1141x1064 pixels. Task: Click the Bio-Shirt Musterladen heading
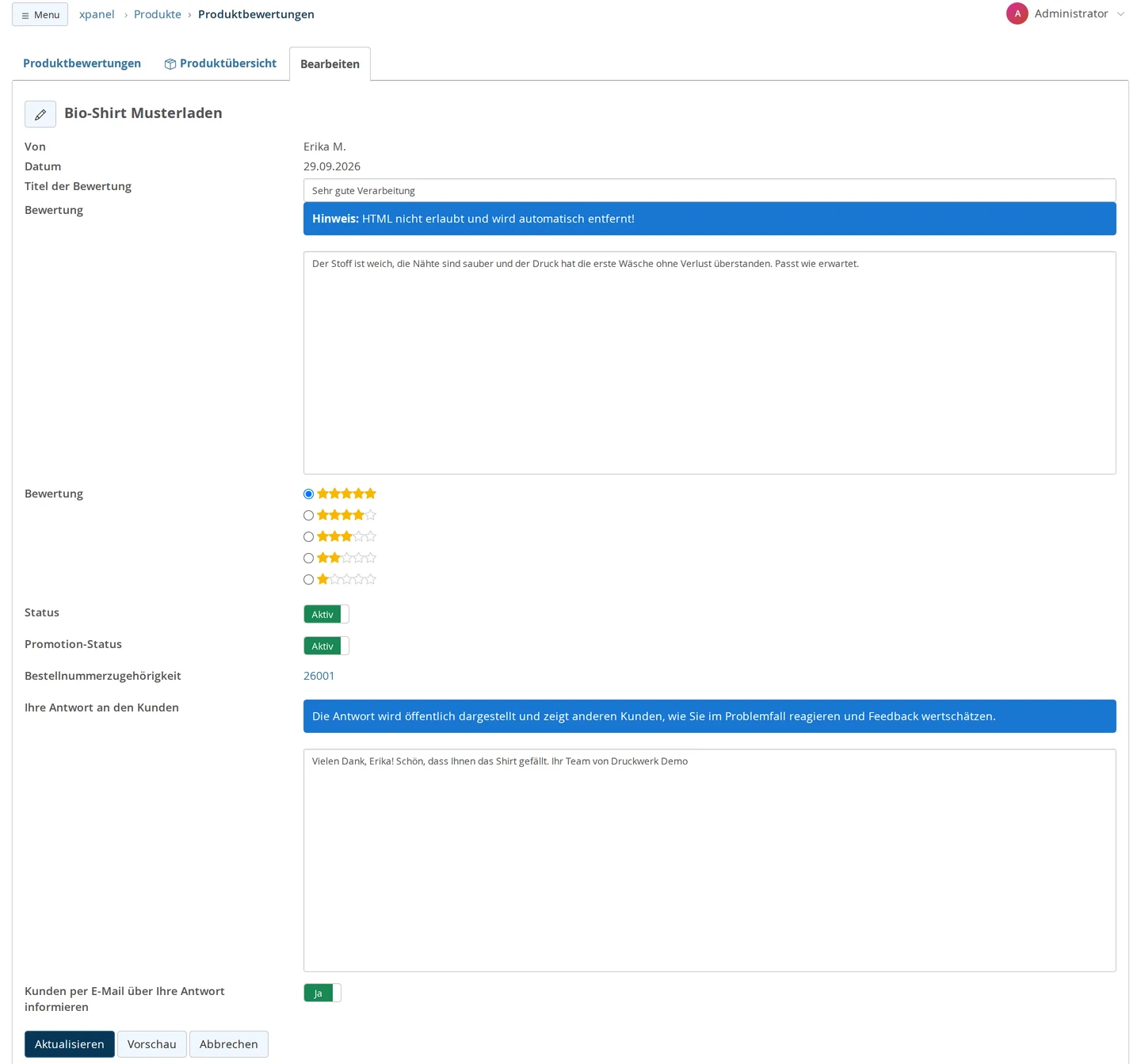tap(143, 113)
